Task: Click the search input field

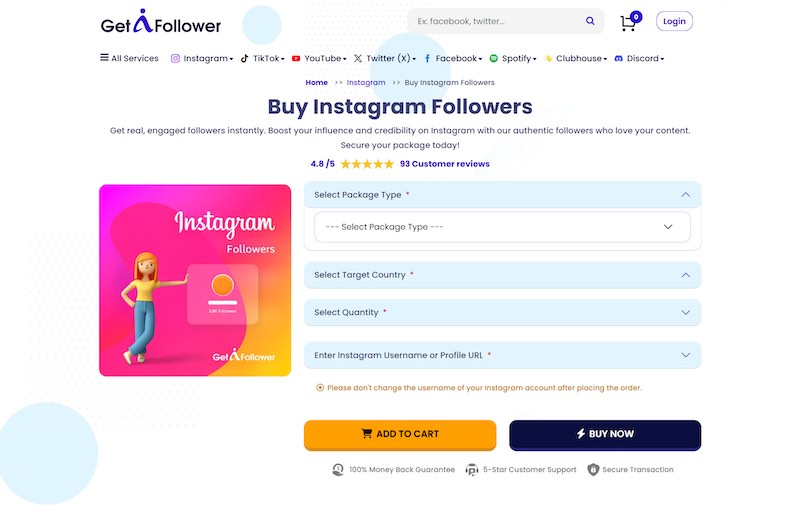Action: [x=495, y=21]
